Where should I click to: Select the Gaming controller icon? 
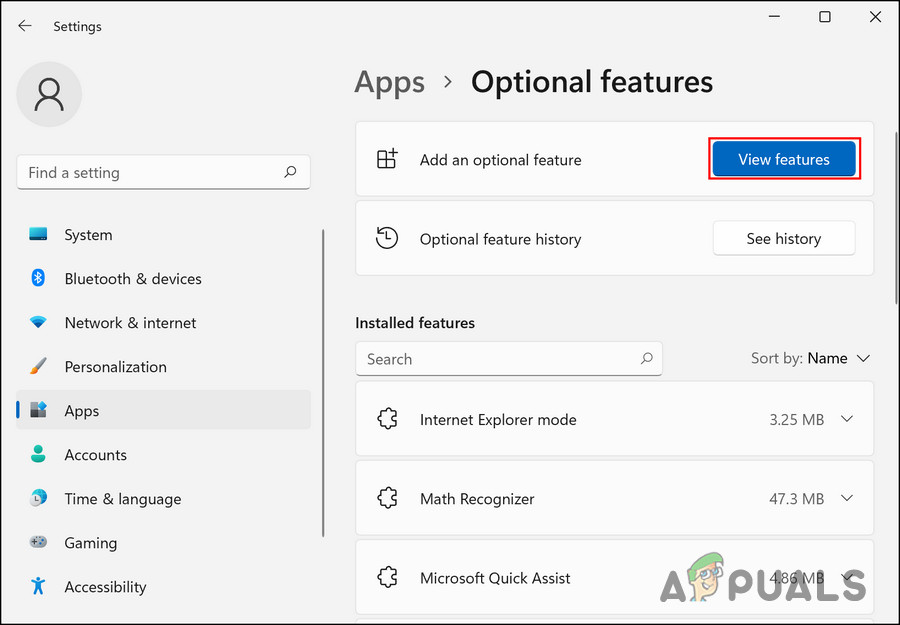tap(38, 542)
